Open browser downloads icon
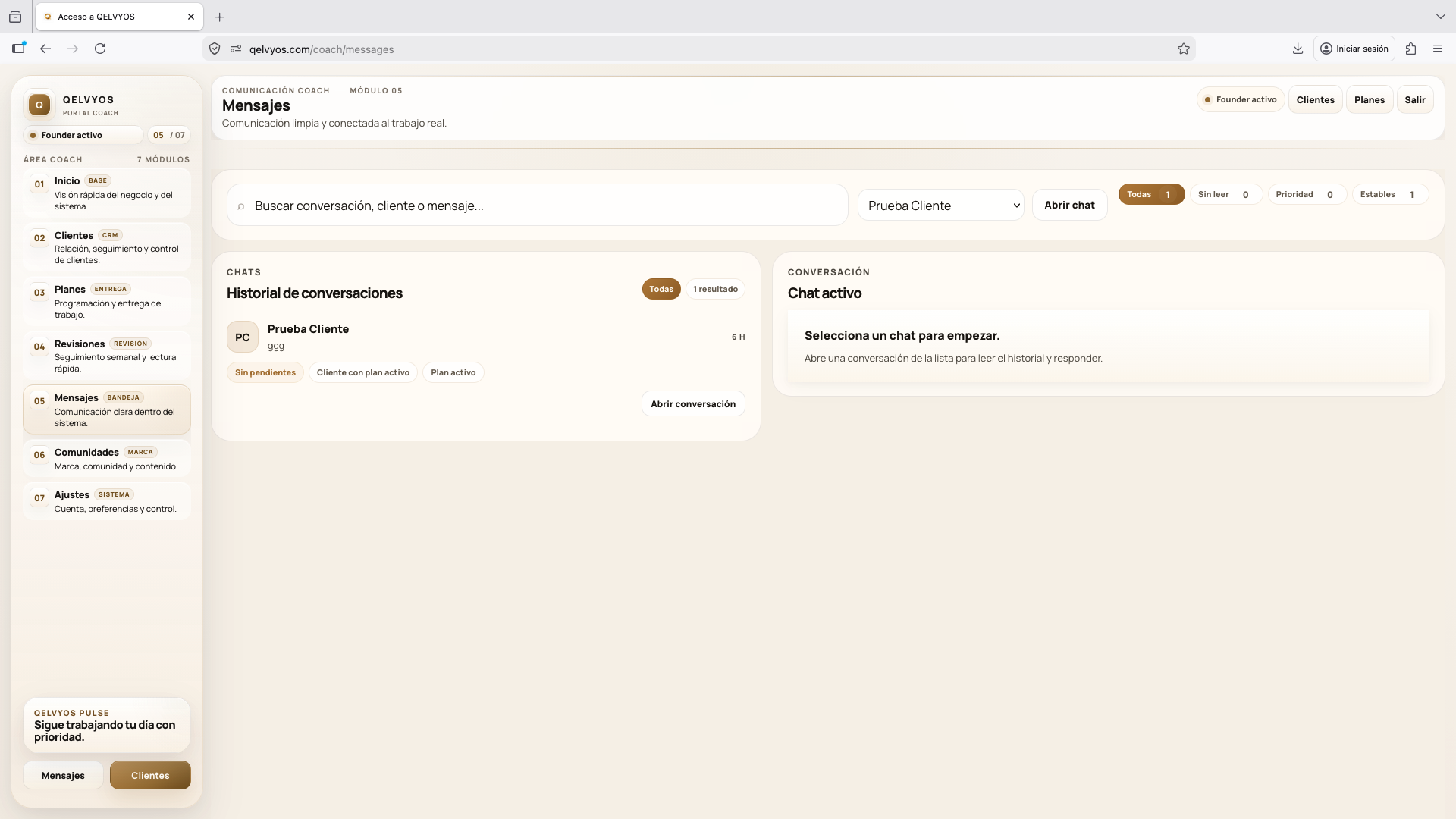The image size is (1456, 819). click(1298, 49)
